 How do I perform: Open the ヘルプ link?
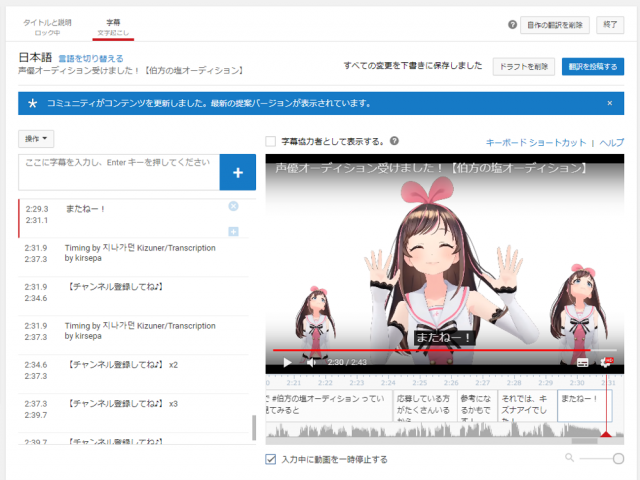coord(611,142)
